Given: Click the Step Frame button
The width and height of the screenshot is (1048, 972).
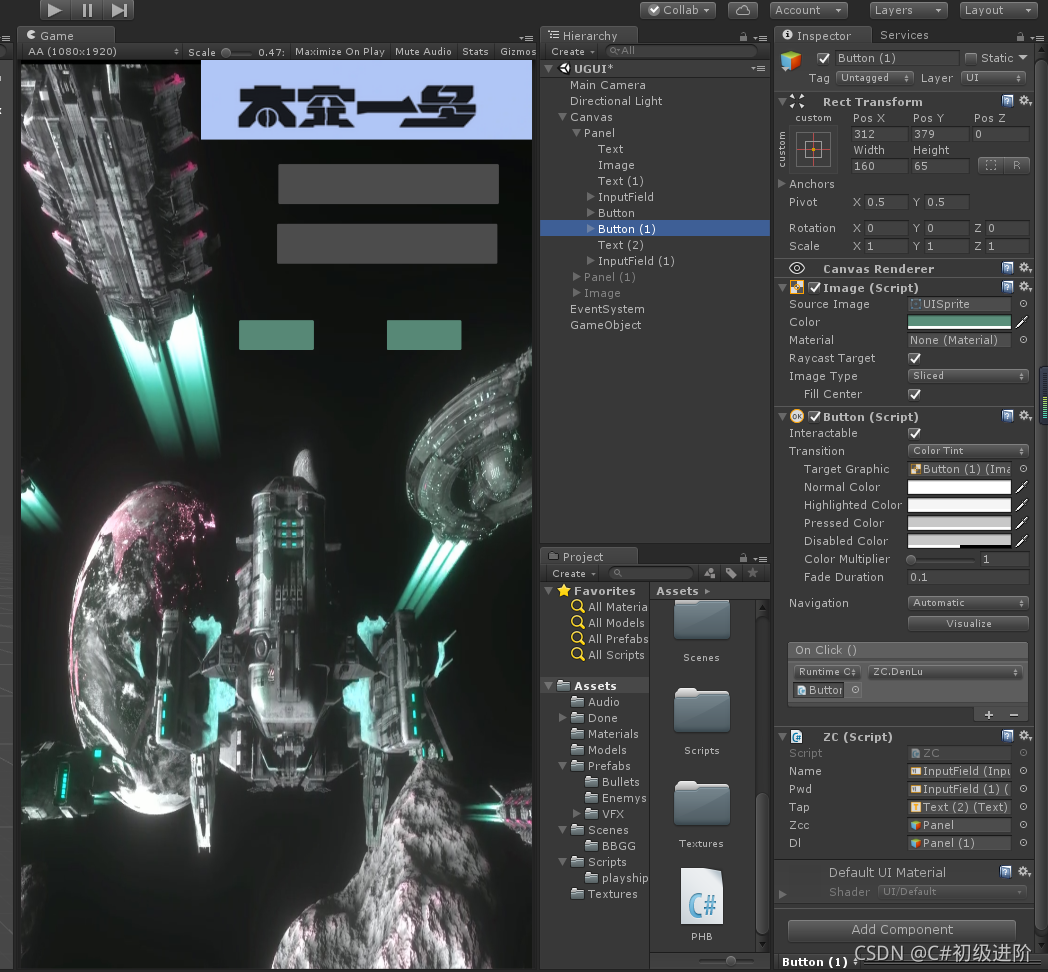Looking at the screenshot, I should coord(118,11).
